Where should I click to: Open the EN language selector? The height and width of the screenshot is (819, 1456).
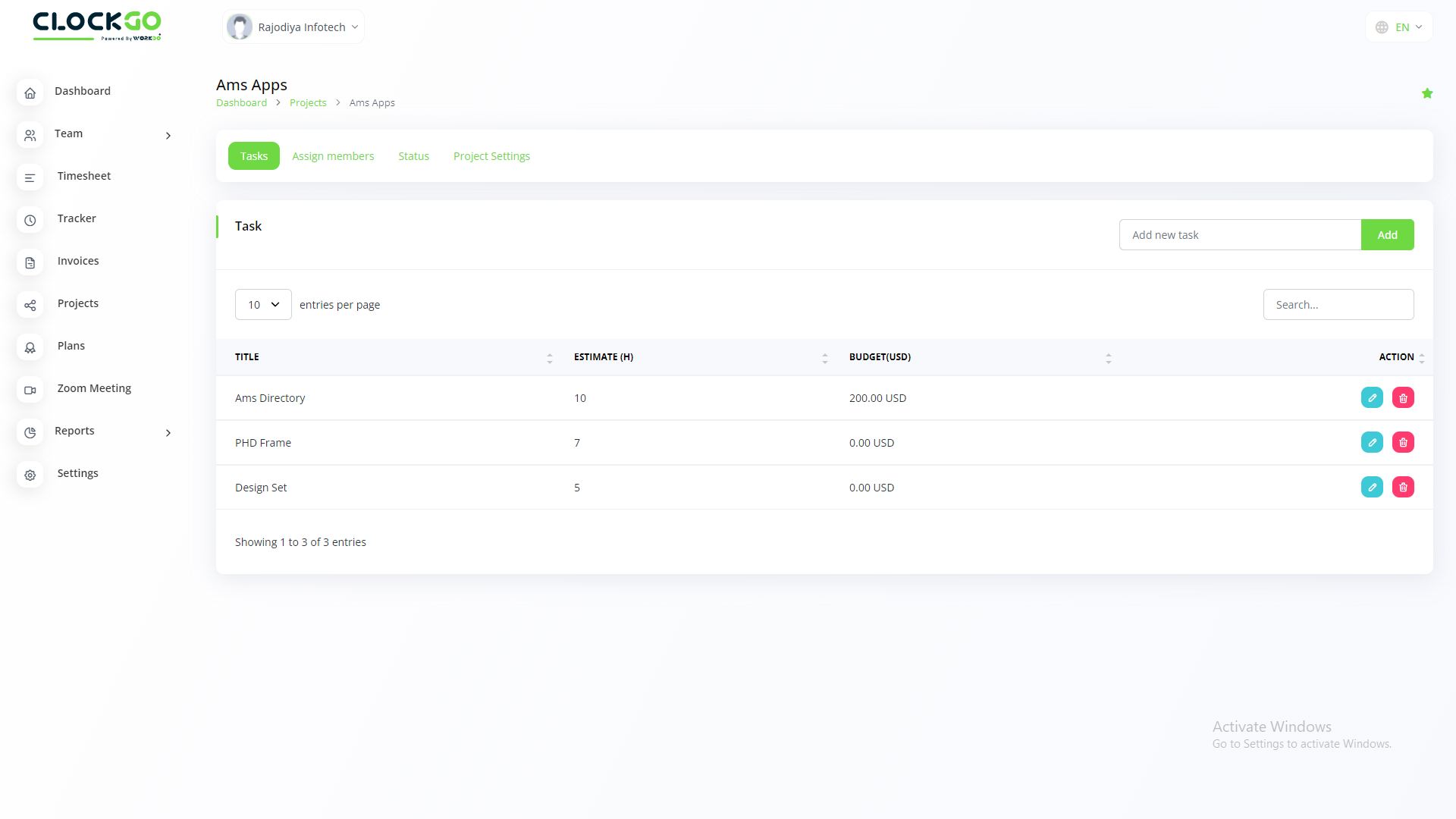point(1399,27)
